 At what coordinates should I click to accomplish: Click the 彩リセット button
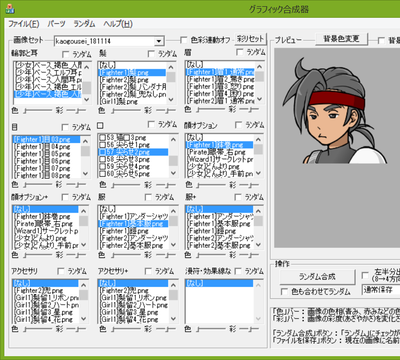250,39
